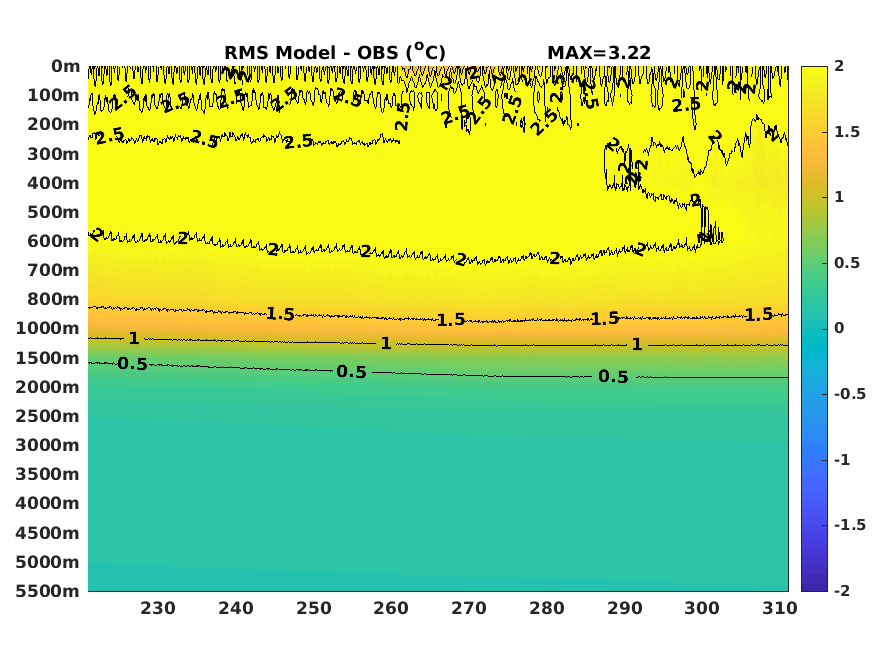Select the '600m' depth tick label
This screenshot has height=656, width=875.
[x=53, y=241]
